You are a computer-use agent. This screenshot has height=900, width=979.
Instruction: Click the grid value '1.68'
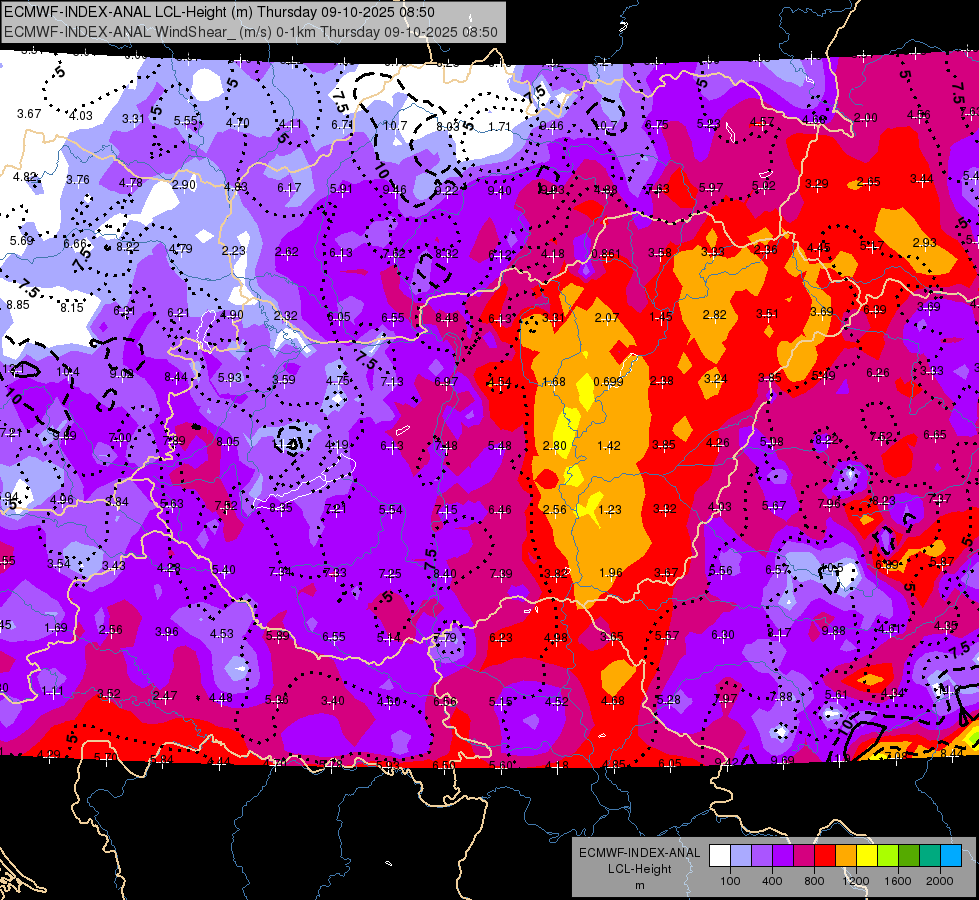(554, 382)
